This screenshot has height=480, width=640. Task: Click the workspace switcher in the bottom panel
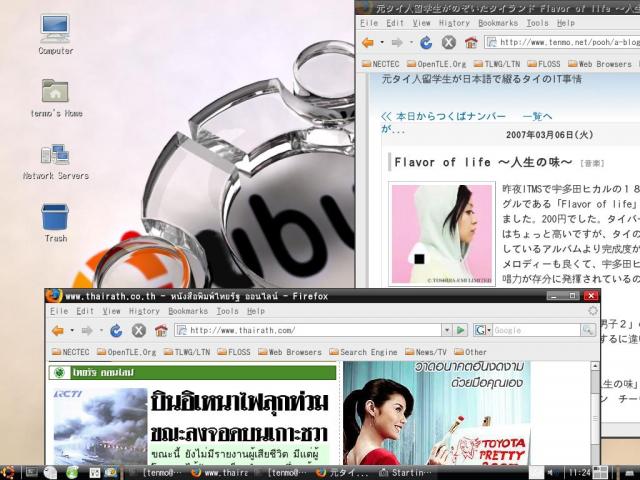600,473
